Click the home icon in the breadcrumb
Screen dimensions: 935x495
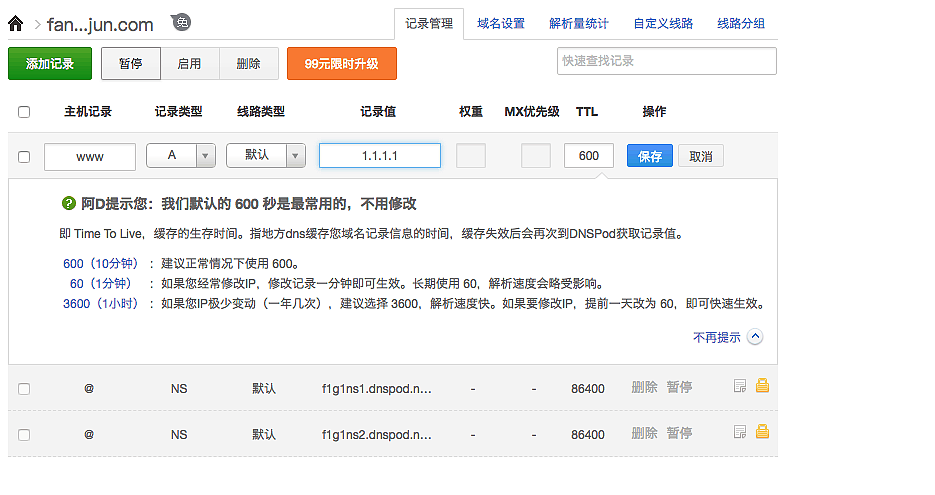tap(16, 22)
